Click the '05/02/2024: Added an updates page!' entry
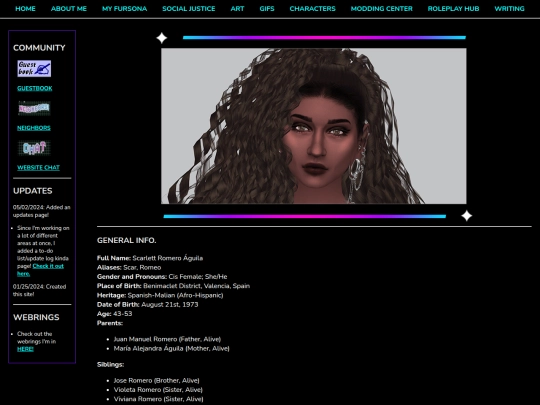 click(x=42, y=211)
